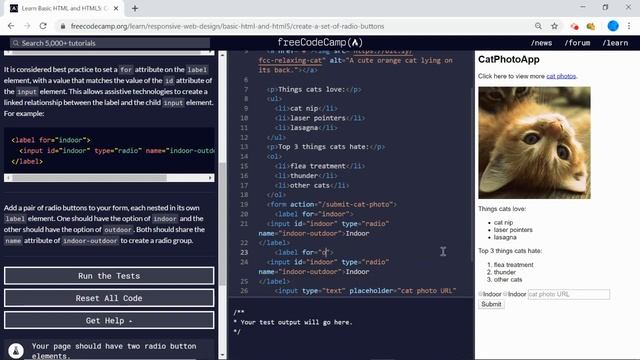Select the first Indoor radio button in preview

(x=480, y=294)
